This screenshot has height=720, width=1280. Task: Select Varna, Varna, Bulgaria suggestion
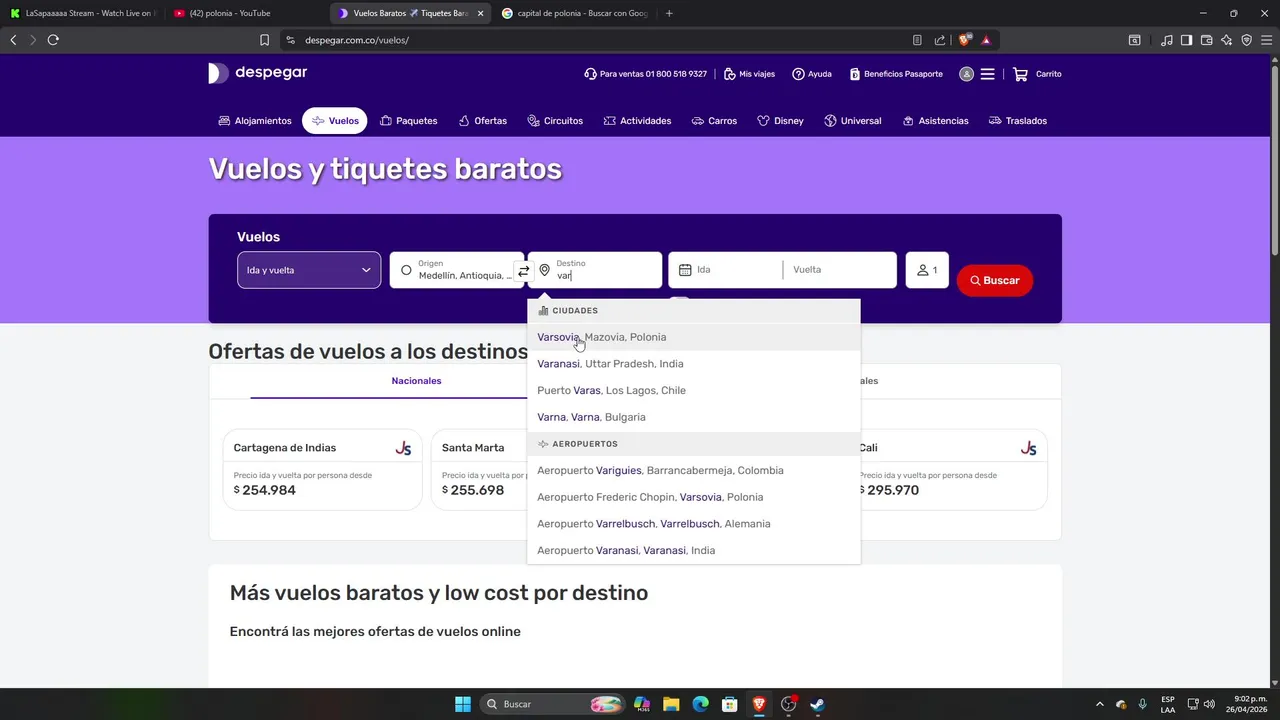click(x=693, y=417)
